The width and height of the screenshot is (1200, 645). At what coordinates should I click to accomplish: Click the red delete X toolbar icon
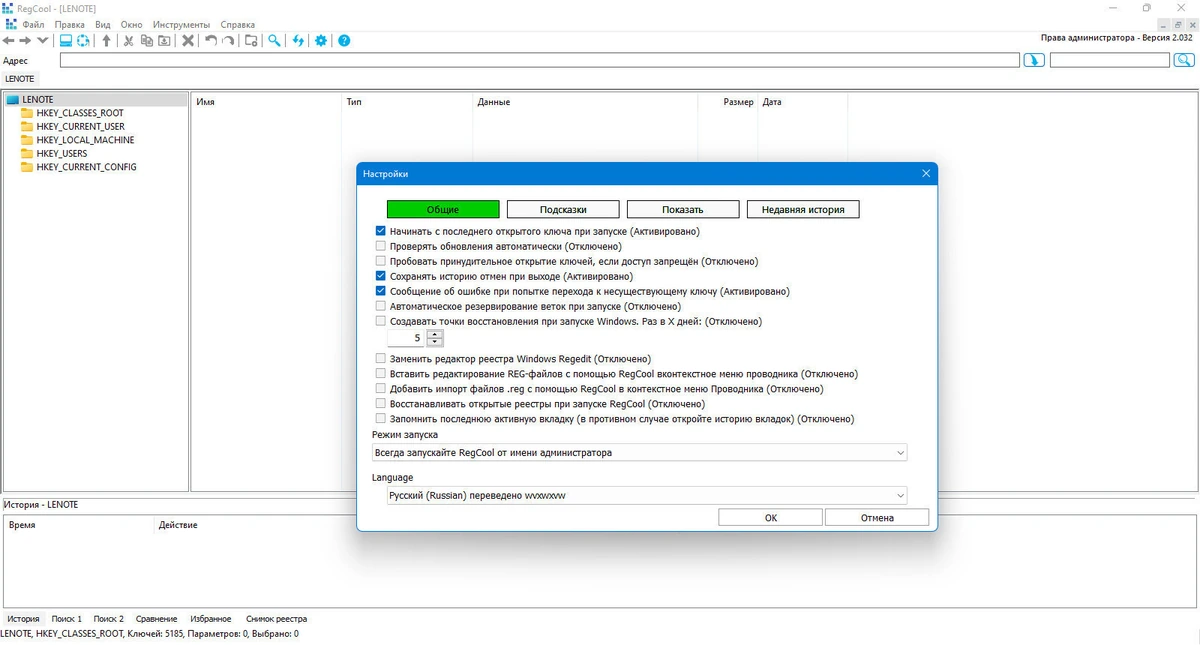coord(187,41)
